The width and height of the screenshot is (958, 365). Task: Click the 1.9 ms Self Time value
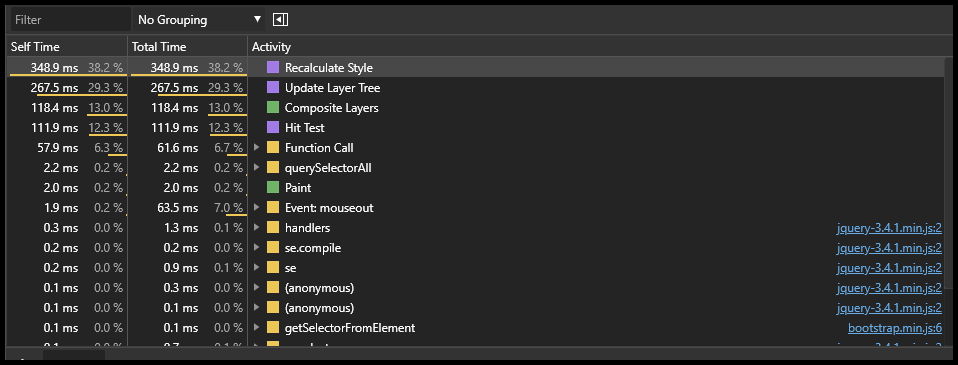point(61,208)
